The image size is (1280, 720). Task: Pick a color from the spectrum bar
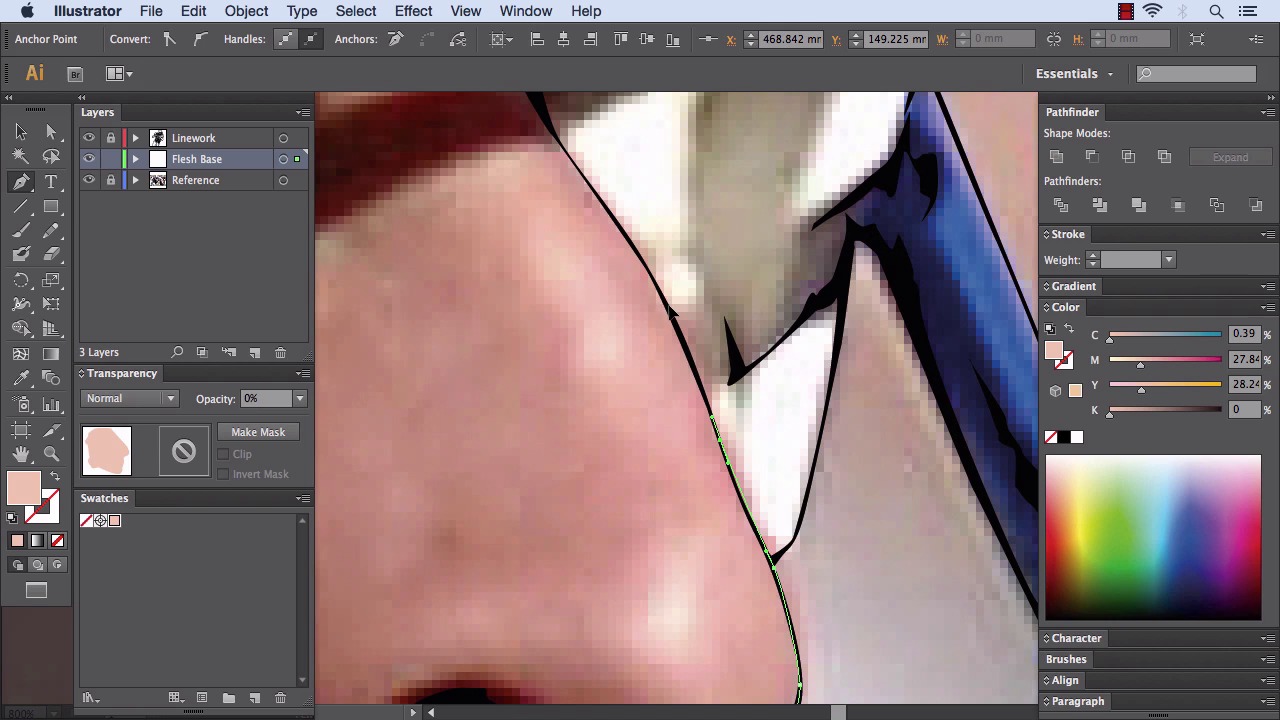pos(1153,538)
